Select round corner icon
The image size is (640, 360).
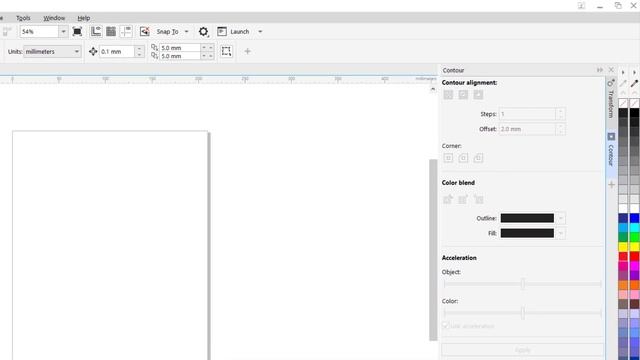click(x=463, y=158)
